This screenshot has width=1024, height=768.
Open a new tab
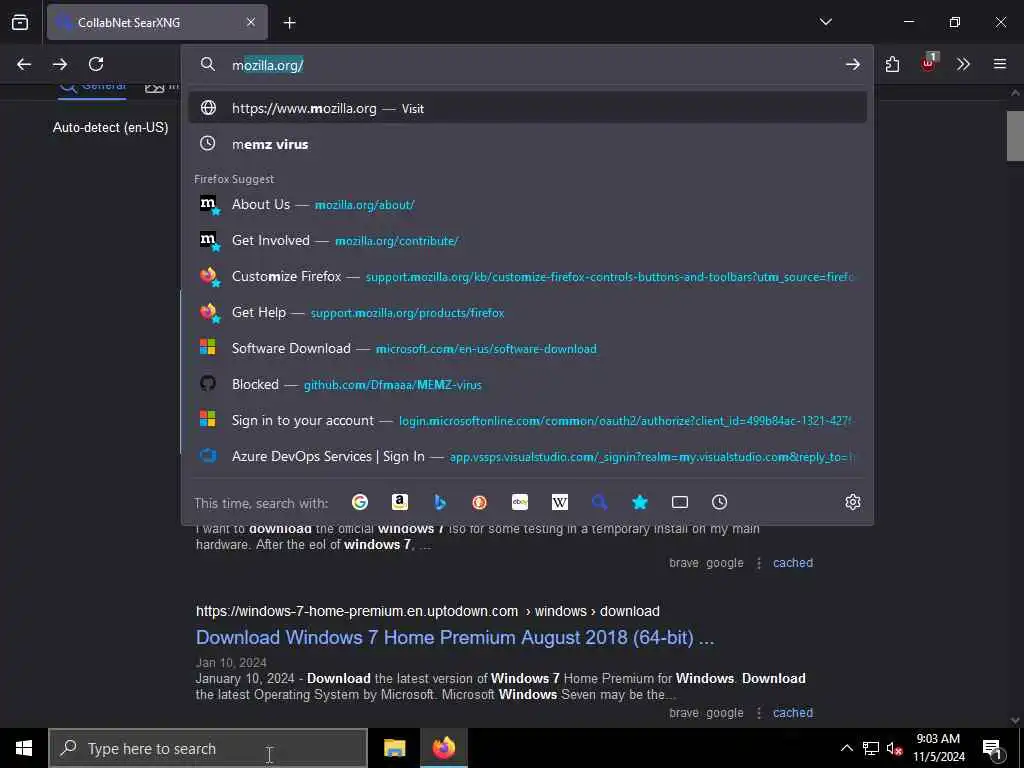pos(289,23)
